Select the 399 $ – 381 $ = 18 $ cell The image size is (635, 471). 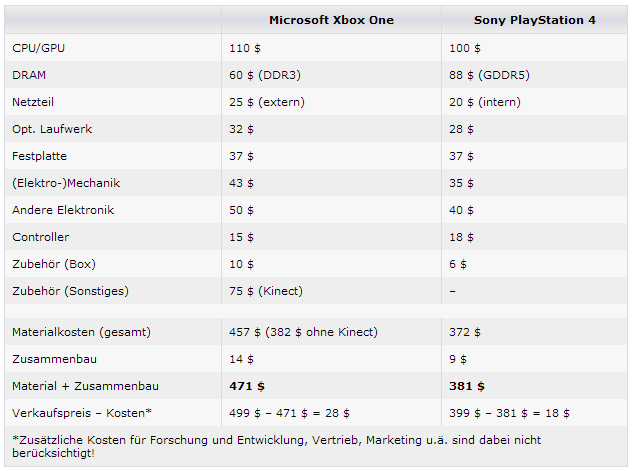tap(509, 413)
